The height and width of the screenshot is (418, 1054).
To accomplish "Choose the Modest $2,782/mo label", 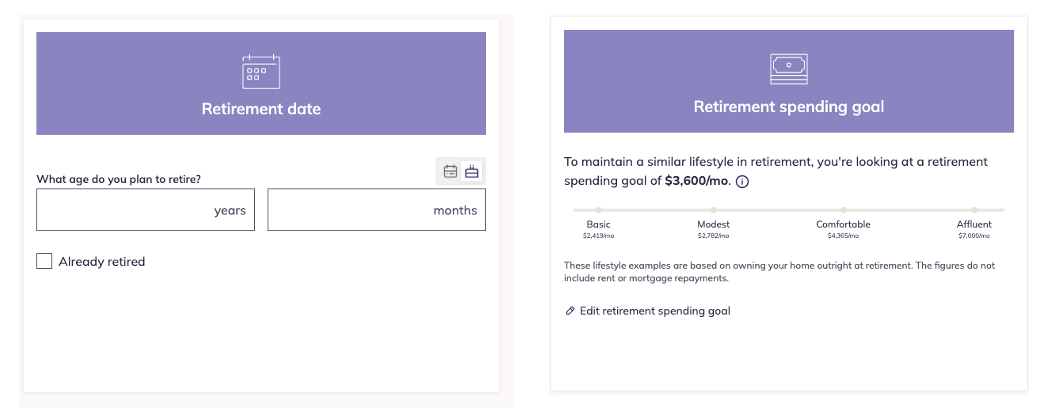I will [x=713, y=229].
